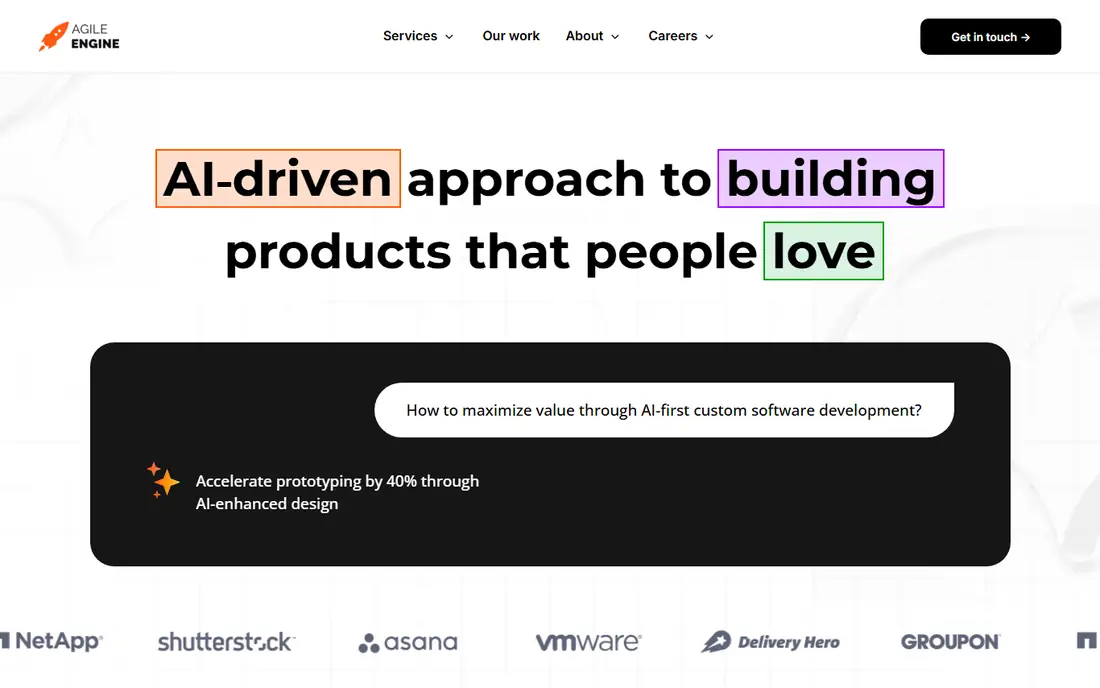Expand the About dropdown chevron

click(x=615, y=36)
